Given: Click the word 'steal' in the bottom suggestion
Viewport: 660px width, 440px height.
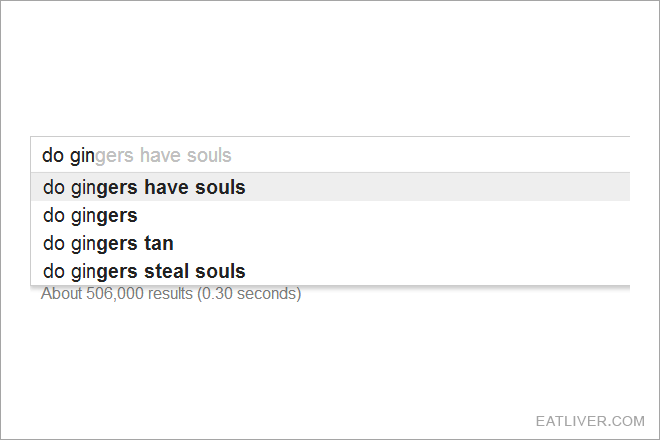Looking at the screenshot, I should (x=166, y=271).
